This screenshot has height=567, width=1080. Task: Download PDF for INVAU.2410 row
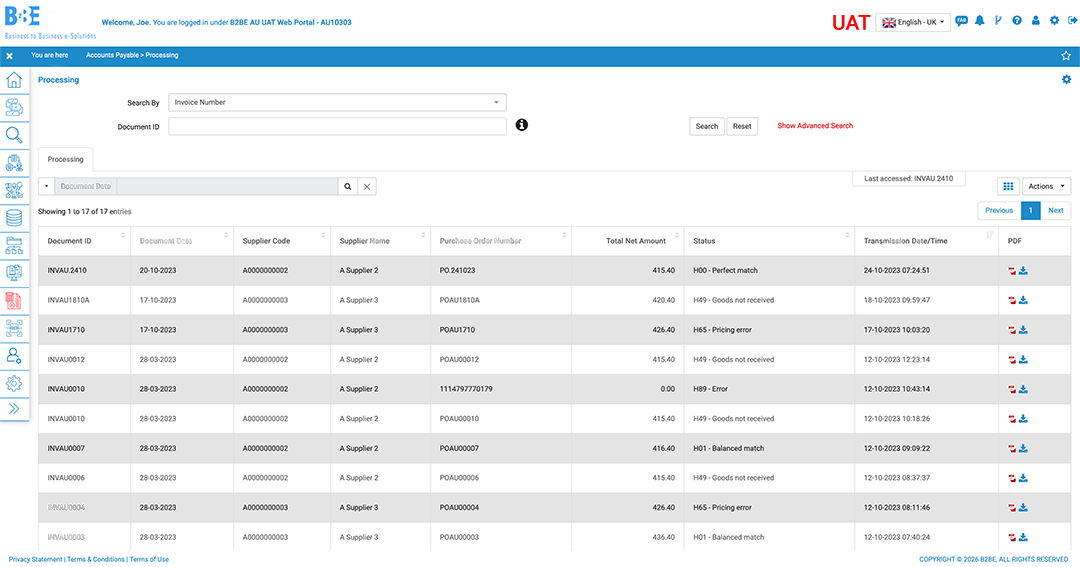click(1024, 271)
